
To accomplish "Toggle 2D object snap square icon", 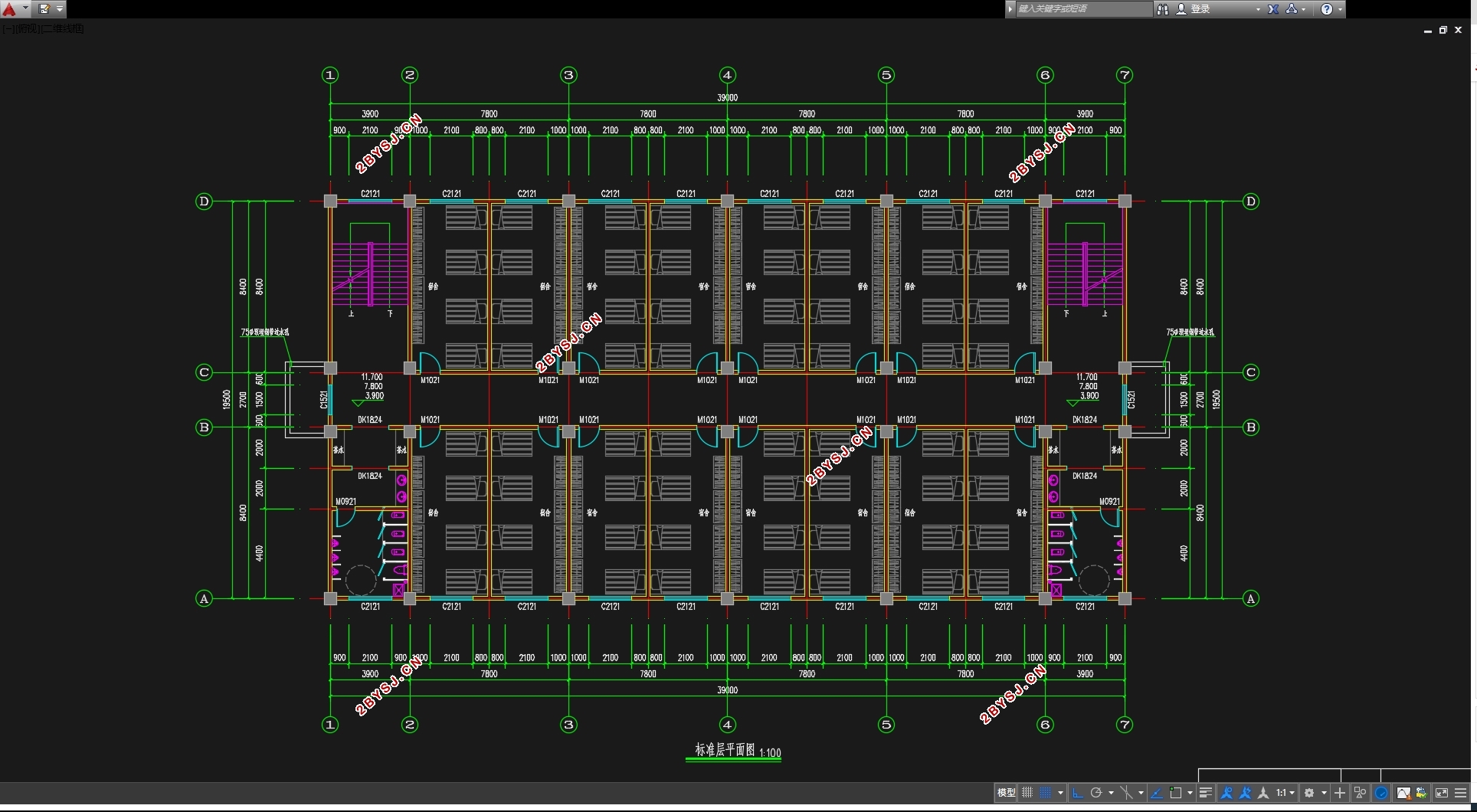I will point(1175,793).
